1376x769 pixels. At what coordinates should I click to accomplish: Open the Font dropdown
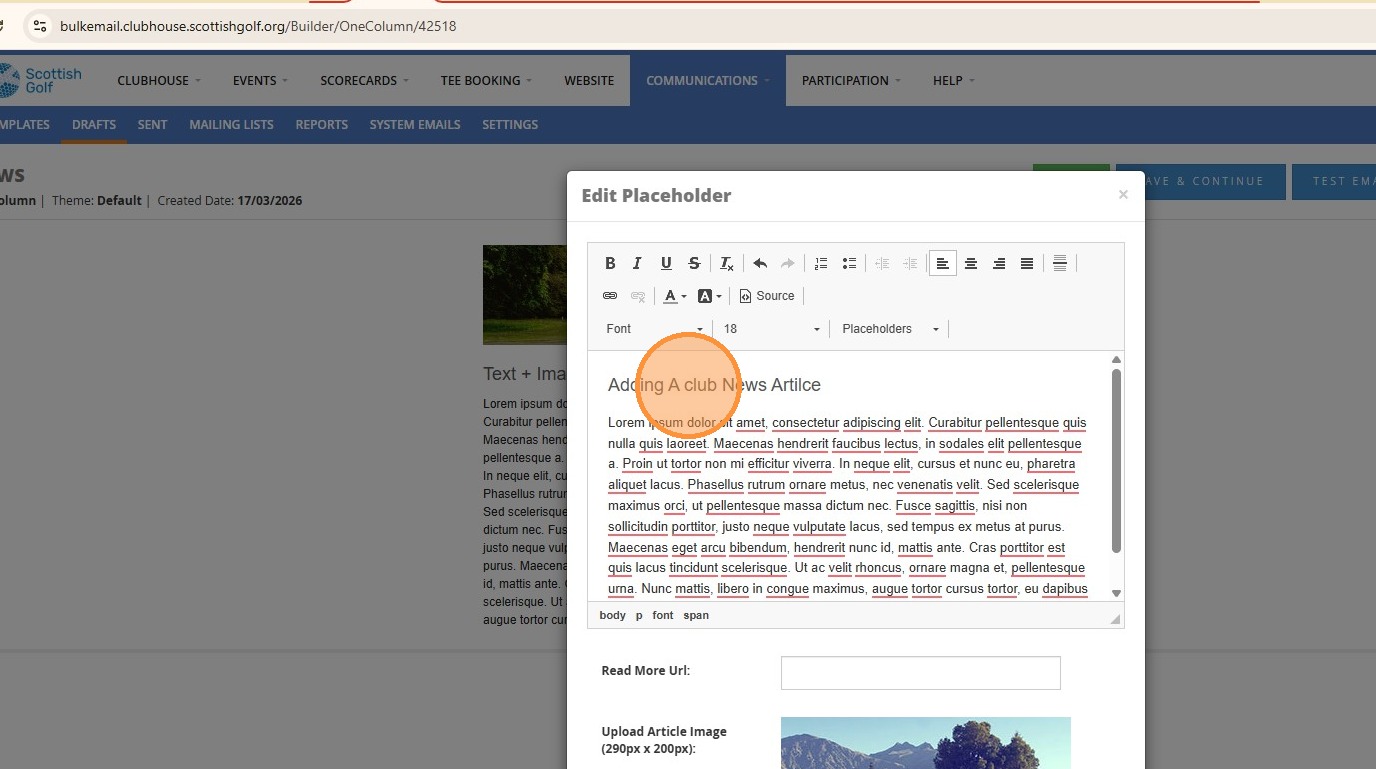click(x=654, y=329)
